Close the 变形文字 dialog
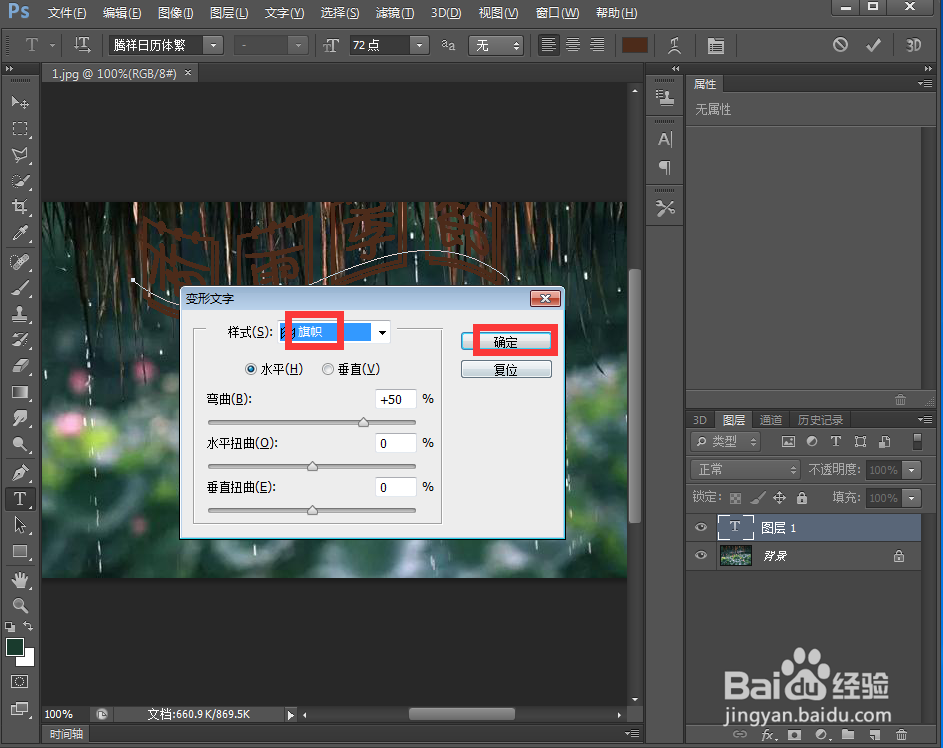 pyautogui.click(x=545, y=298)
